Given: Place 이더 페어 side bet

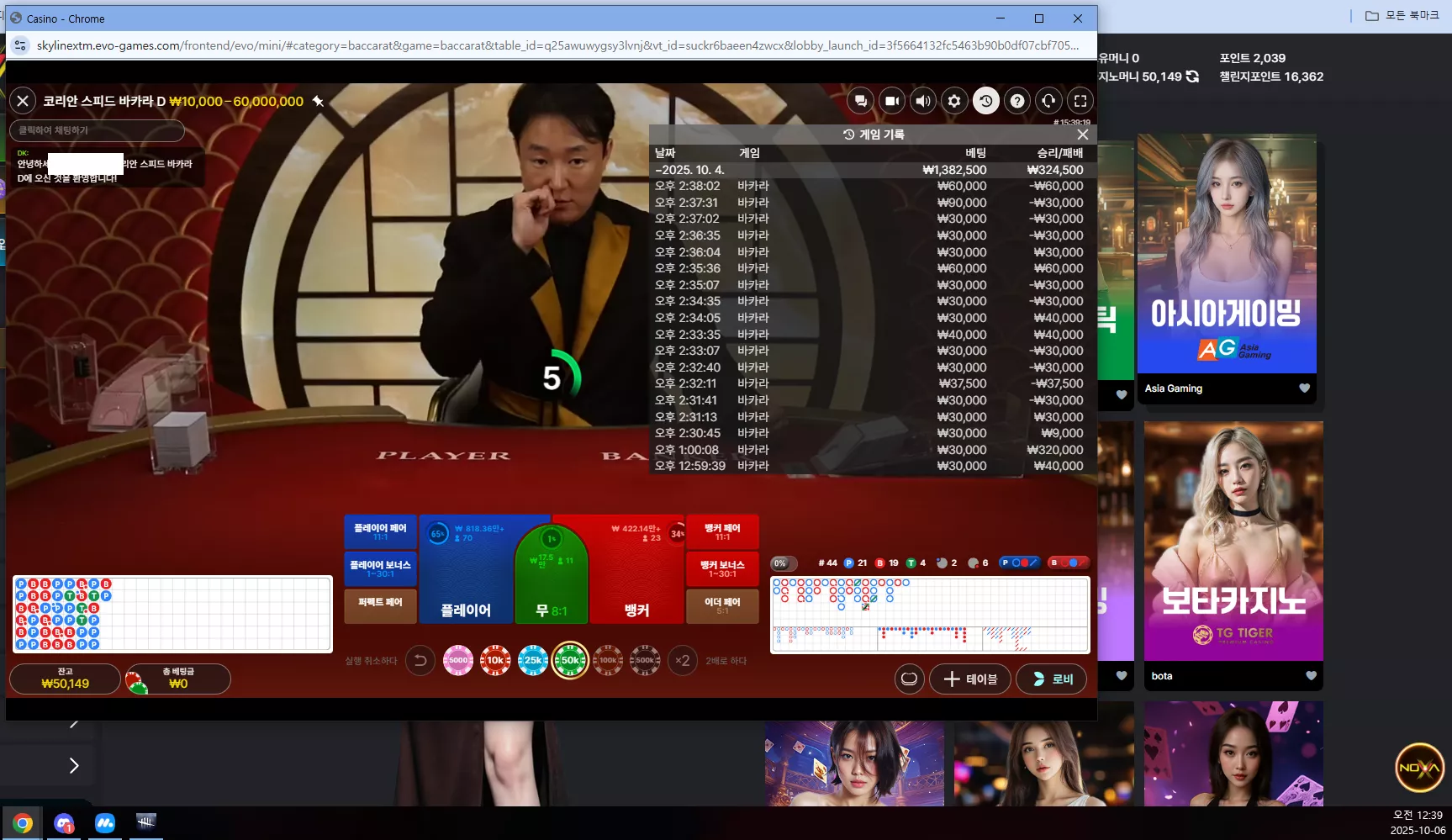Looking at the screenshot, I should click(722, 605).
